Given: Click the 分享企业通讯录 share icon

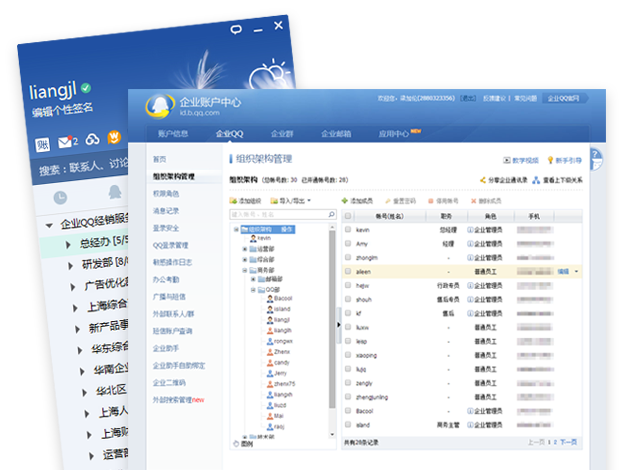Looking at the screenshot, I should 483,180.
